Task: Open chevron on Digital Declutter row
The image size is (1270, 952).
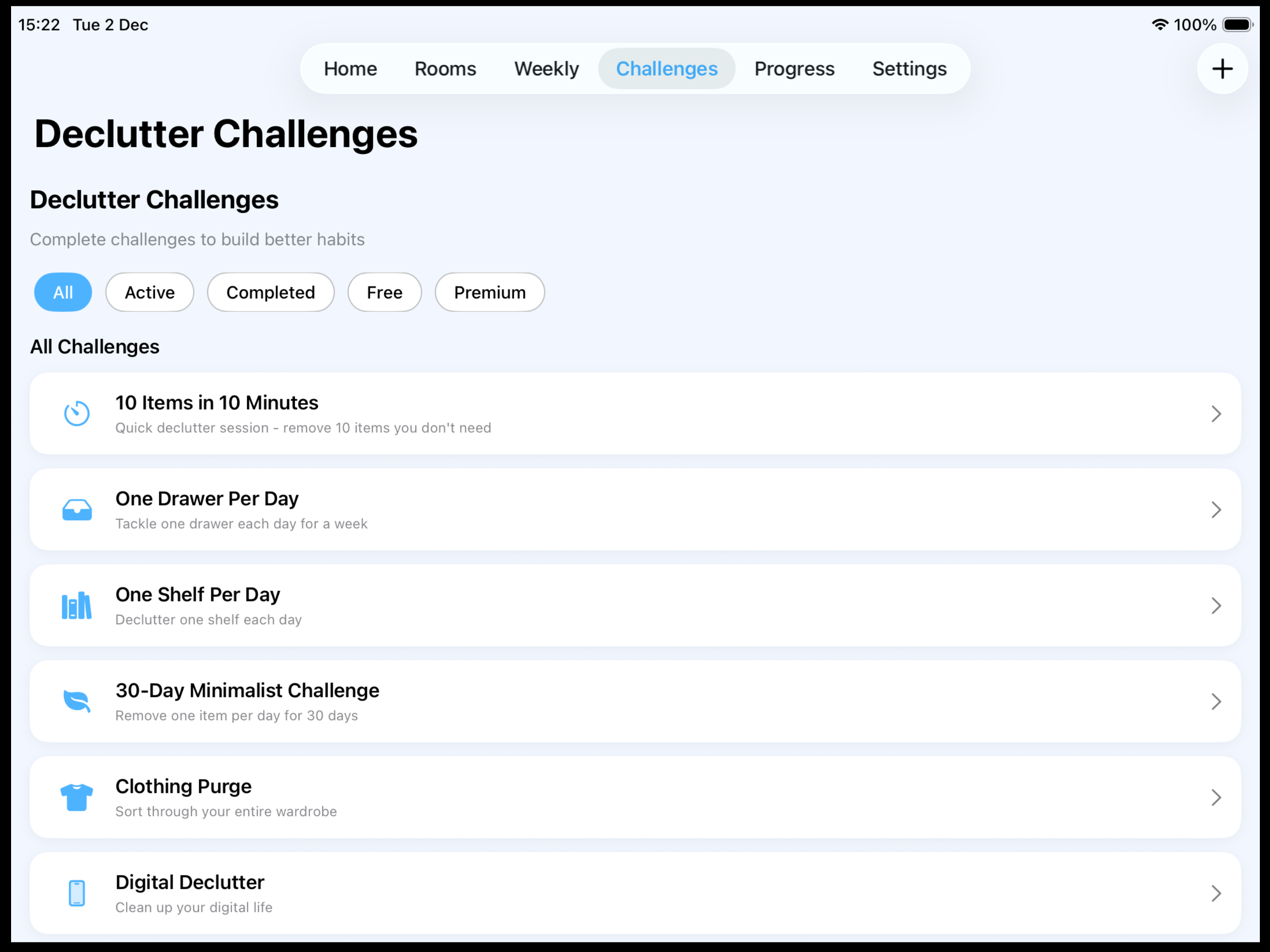Action: tap(1216, 893)
